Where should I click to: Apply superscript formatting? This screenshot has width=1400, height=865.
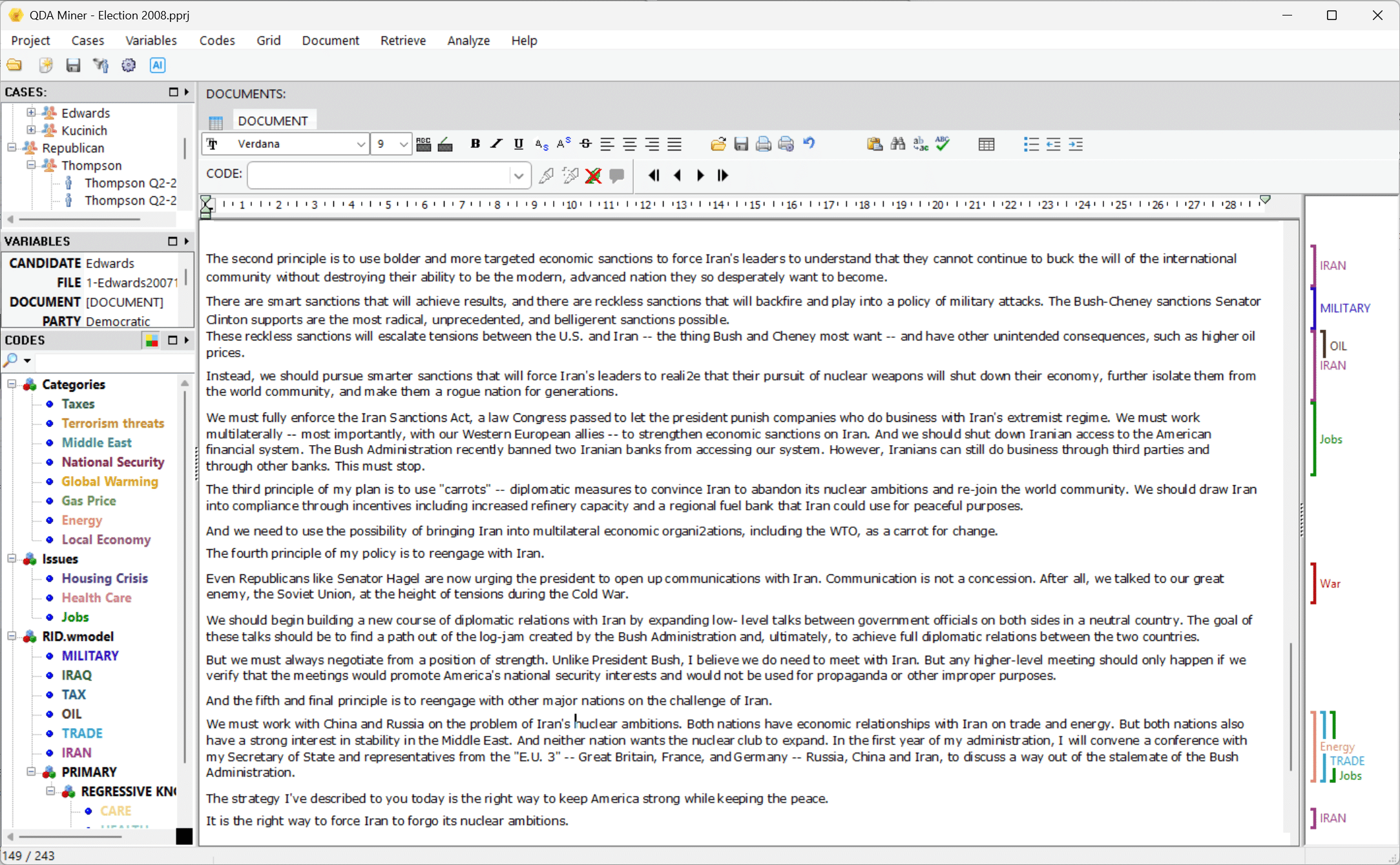click(x=563, y=144)
